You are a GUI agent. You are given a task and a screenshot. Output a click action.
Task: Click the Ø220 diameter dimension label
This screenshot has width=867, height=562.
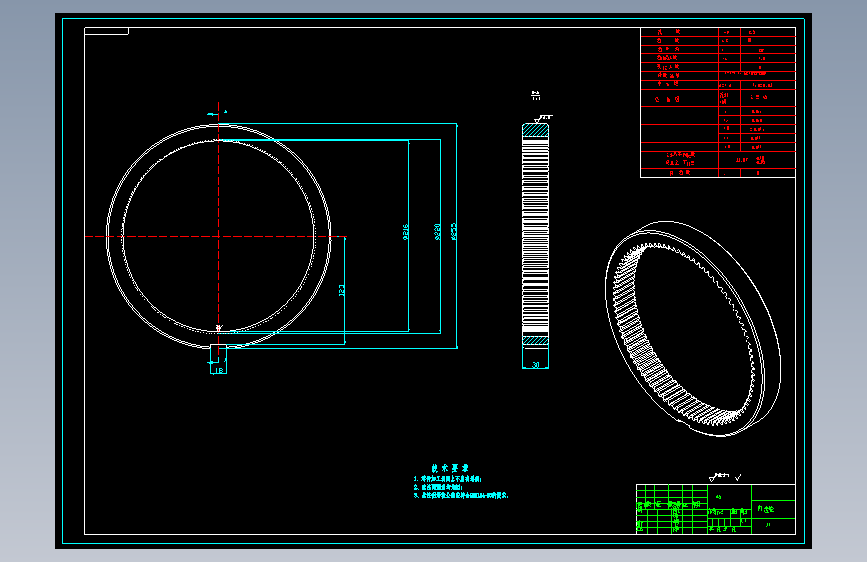click(437, 232)
